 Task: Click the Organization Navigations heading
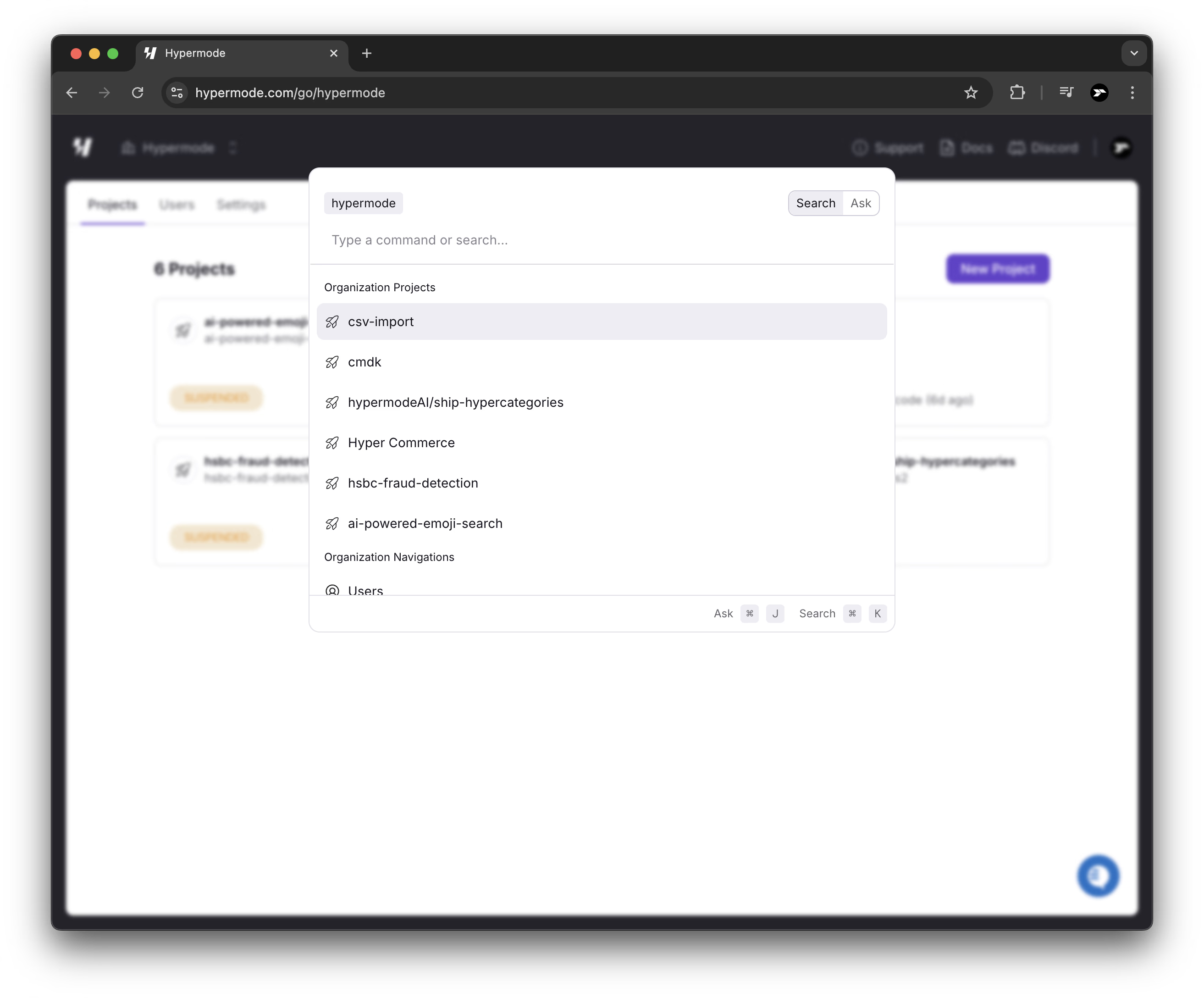pos(389,557)
